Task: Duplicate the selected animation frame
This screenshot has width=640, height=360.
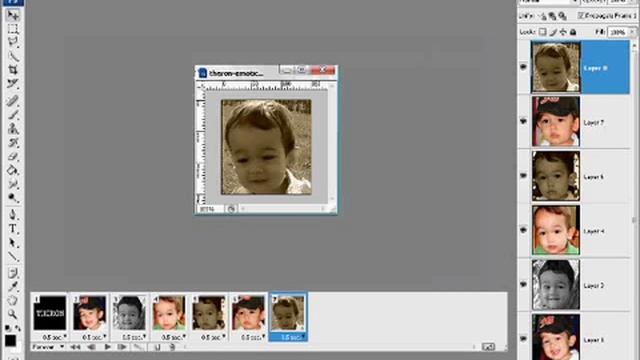Action: pos(157,347)
